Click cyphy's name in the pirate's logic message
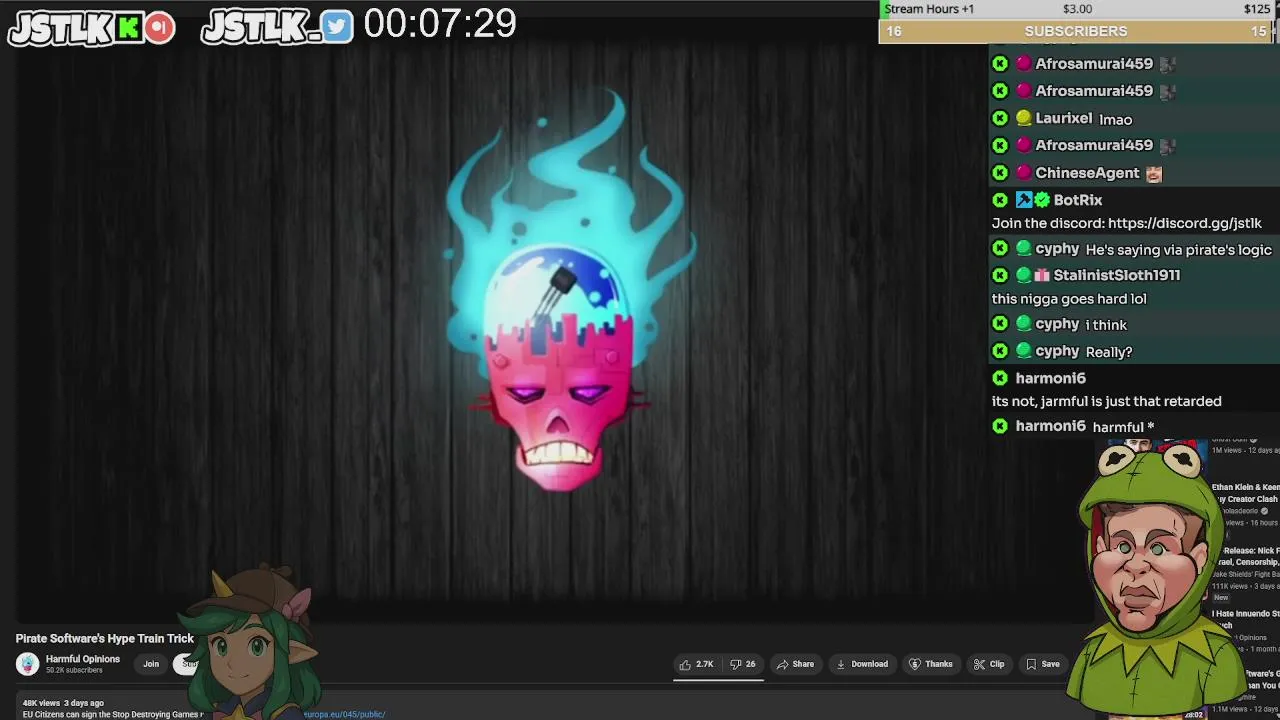The height and width of the screenshot is (720, 1280). [x=1057, y=249]
